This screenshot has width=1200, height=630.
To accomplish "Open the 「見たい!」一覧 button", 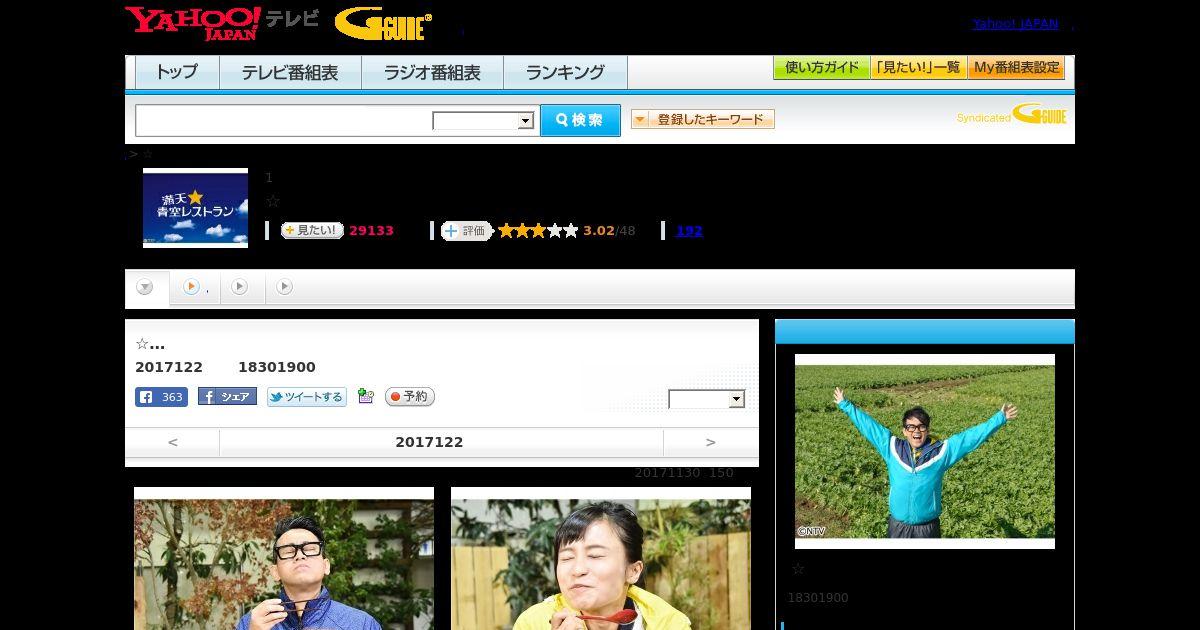I will [919, 68].
